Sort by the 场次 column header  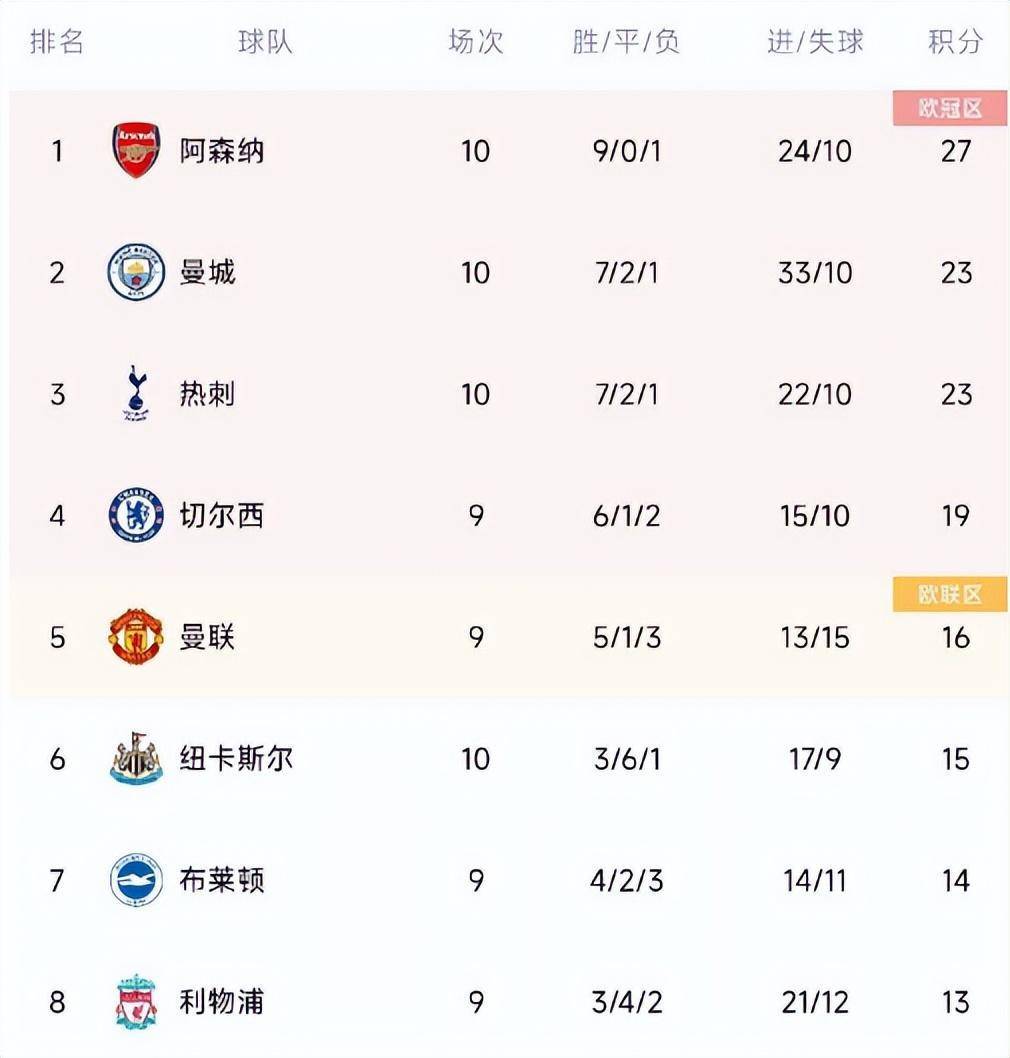[476, 42]
